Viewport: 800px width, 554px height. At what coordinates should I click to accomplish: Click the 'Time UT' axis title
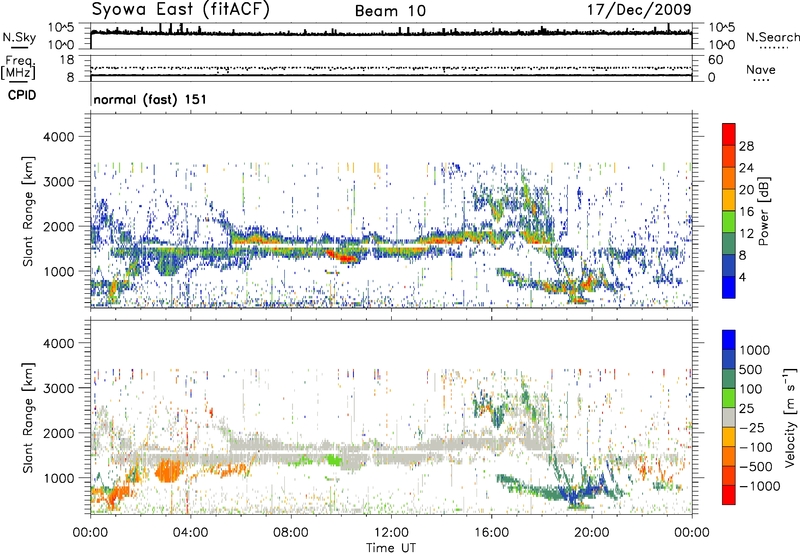[391, 548]
